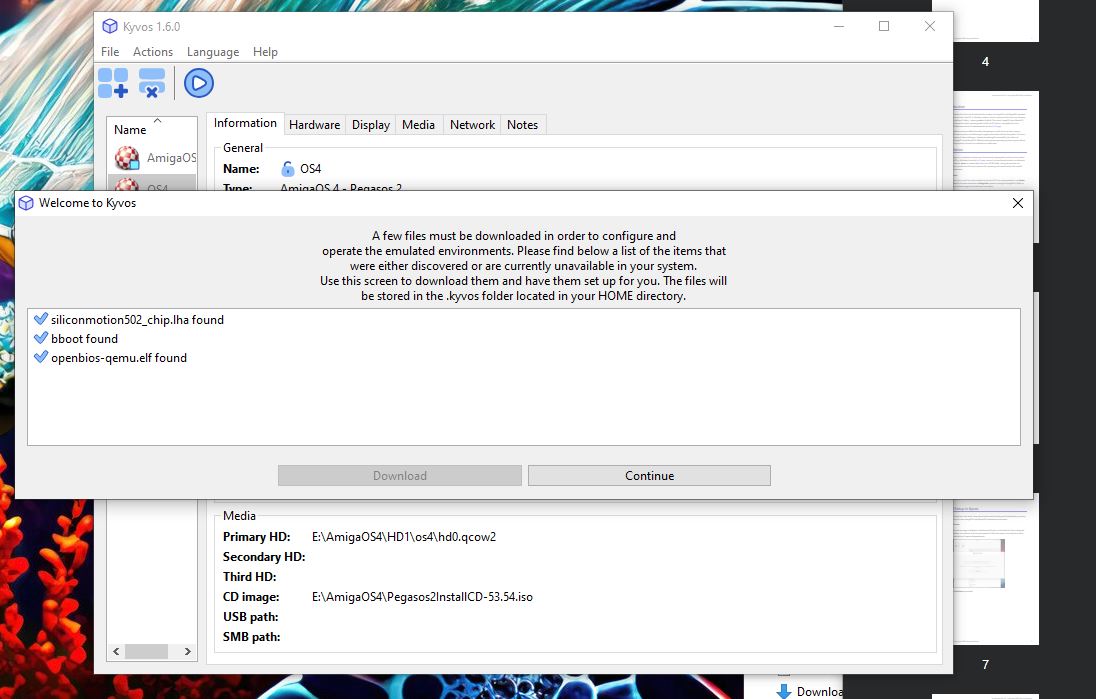Viewport: 1096px width, 699px height.
Task: Click the right arrow of horizontal scrollbar
Action: click(x=188, y=651)
